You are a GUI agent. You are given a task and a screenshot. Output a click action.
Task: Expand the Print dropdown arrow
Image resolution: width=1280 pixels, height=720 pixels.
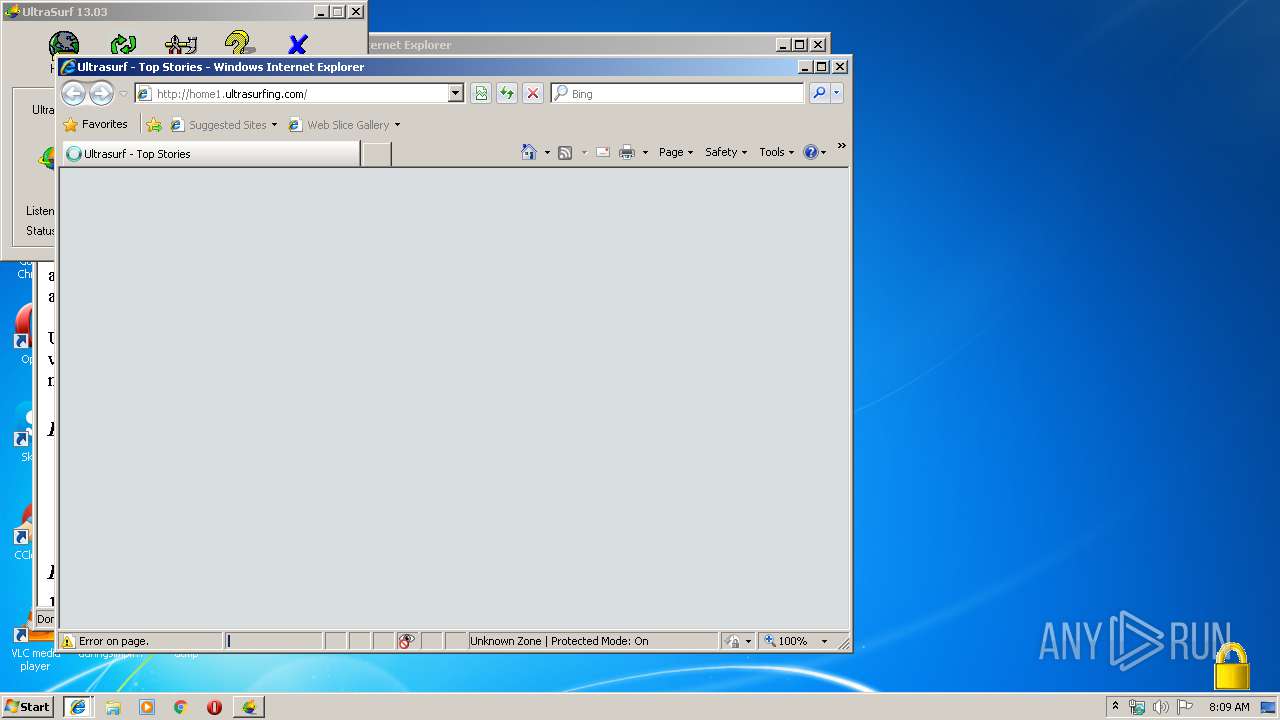point(645,153)
